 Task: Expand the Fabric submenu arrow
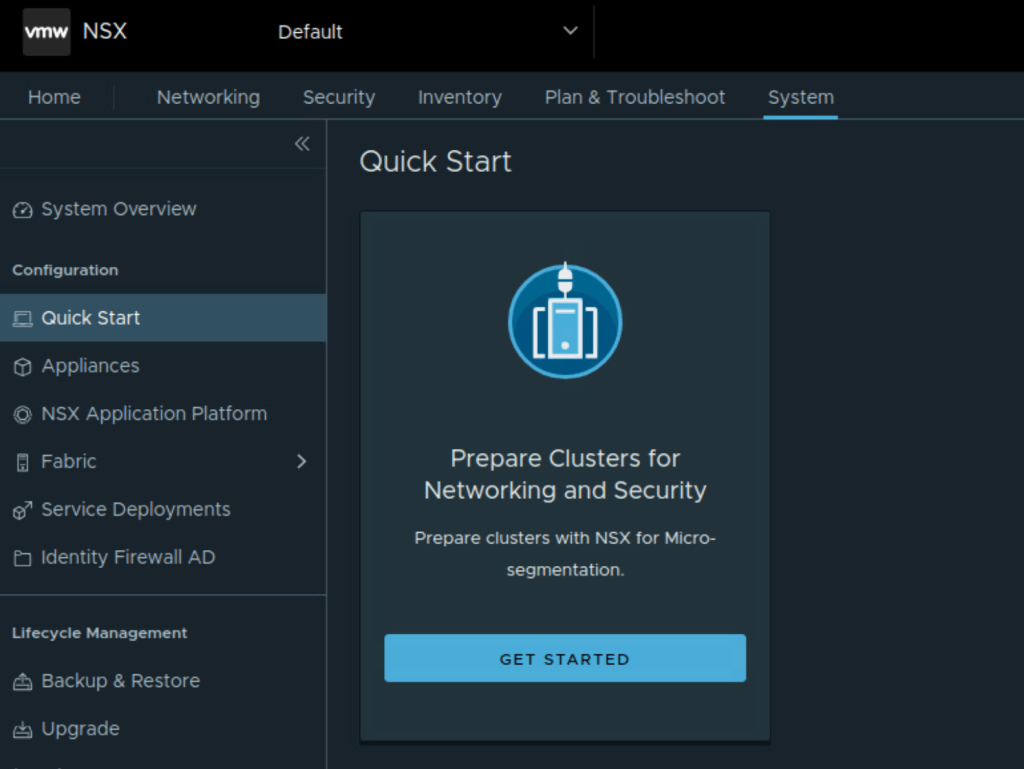point(301,462)
